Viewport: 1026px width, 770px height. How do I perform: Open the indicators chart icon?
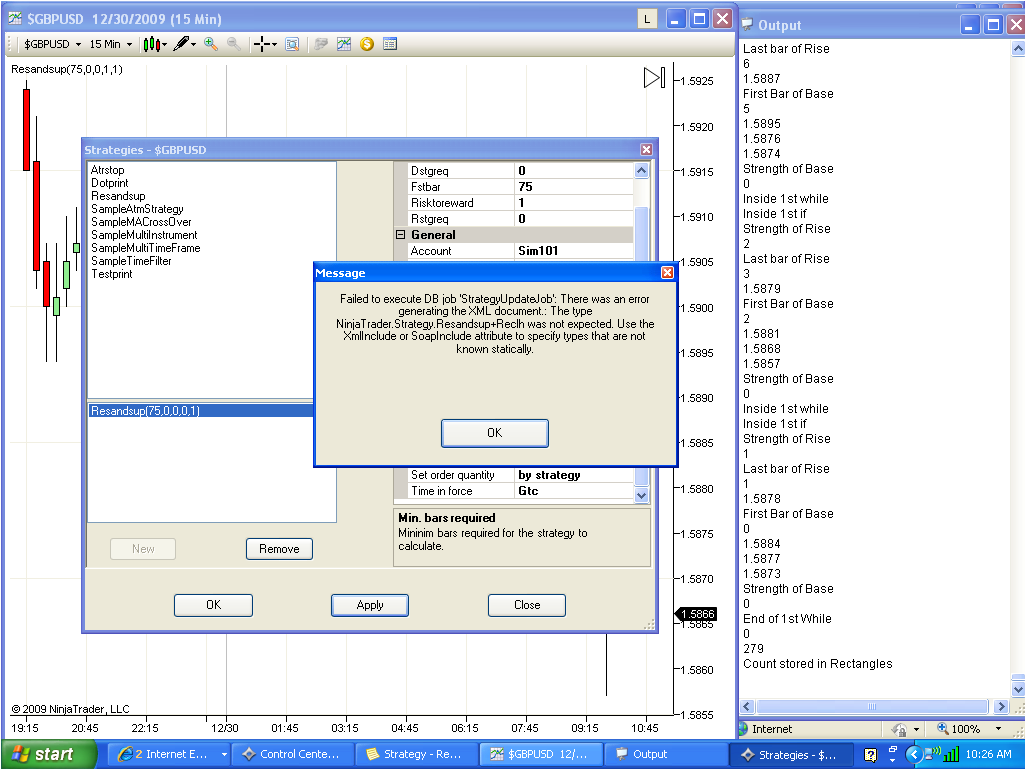point(344,44)
